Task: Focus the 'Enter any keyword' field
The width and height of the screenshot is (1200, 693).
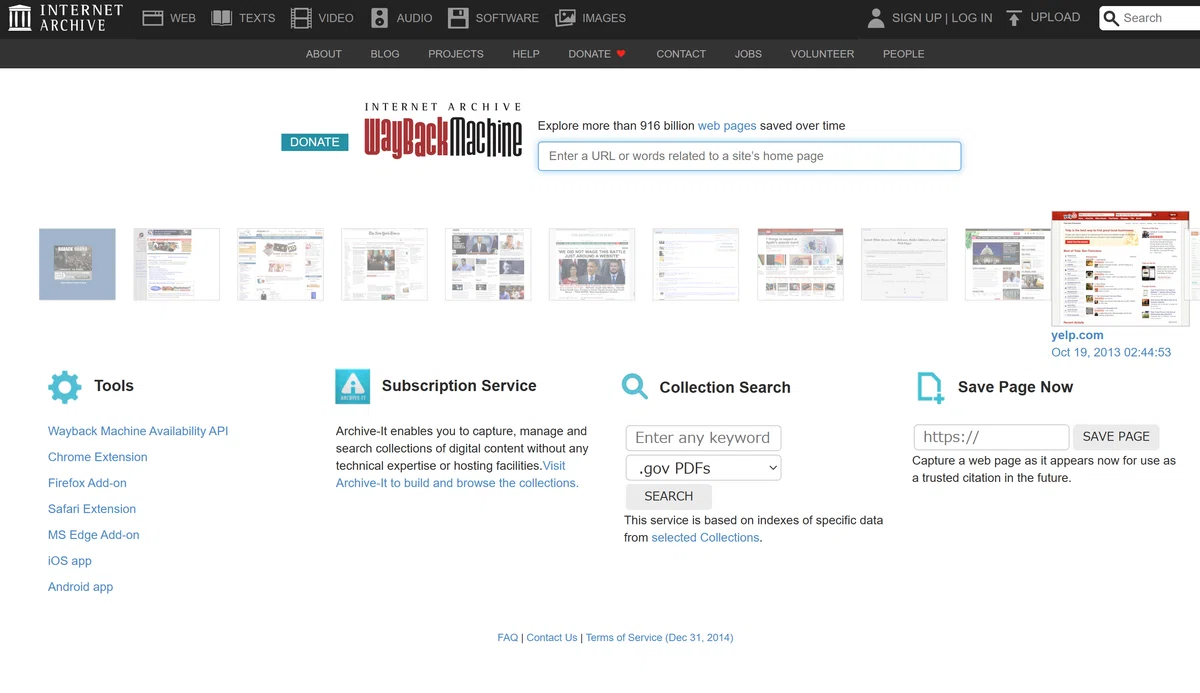Action: (703, 438)
